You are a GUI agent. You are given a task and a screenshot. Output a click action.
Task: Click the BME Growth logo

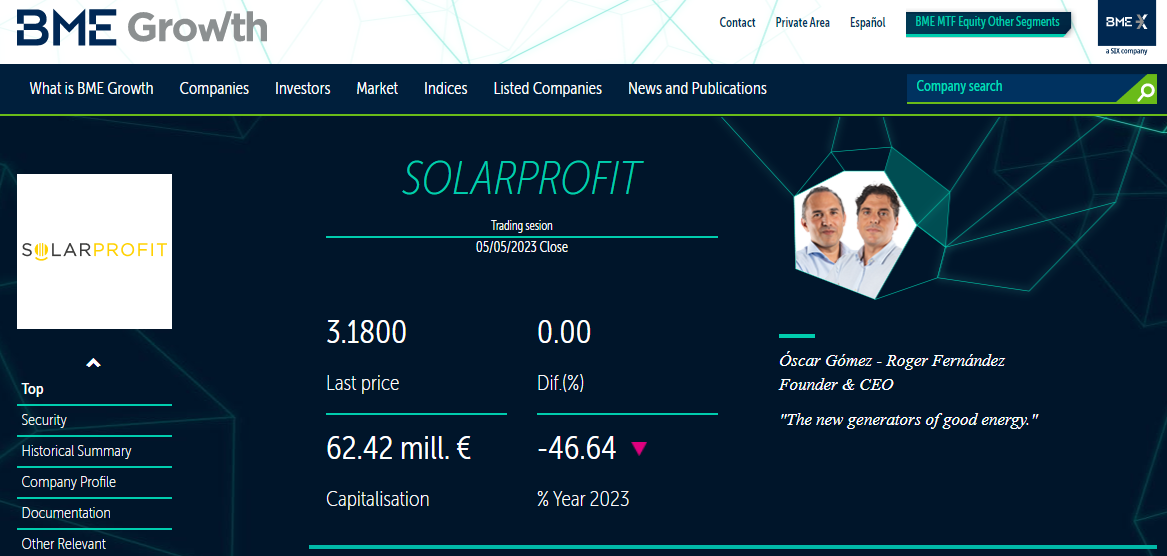click(x=142, y=27)
